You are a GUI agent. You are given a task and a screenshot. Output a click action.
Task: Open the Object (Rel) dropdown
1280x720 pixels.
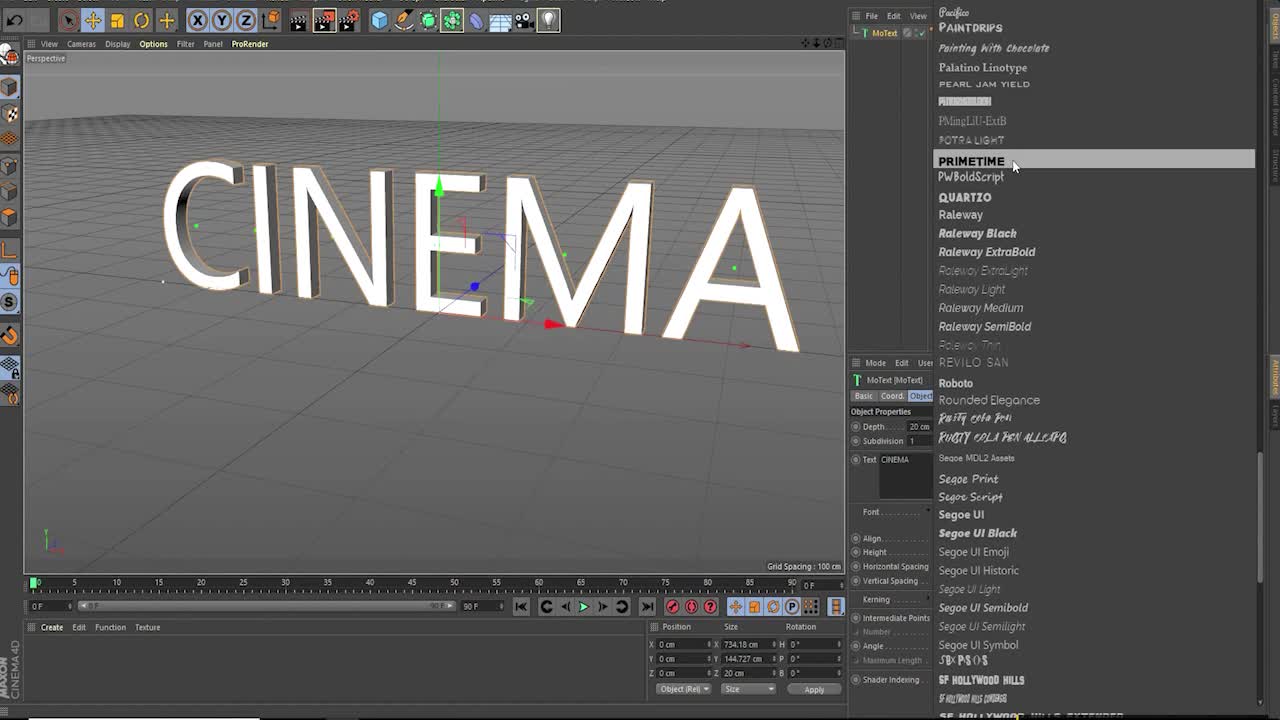pyautogui.click(x=684, y=689)
